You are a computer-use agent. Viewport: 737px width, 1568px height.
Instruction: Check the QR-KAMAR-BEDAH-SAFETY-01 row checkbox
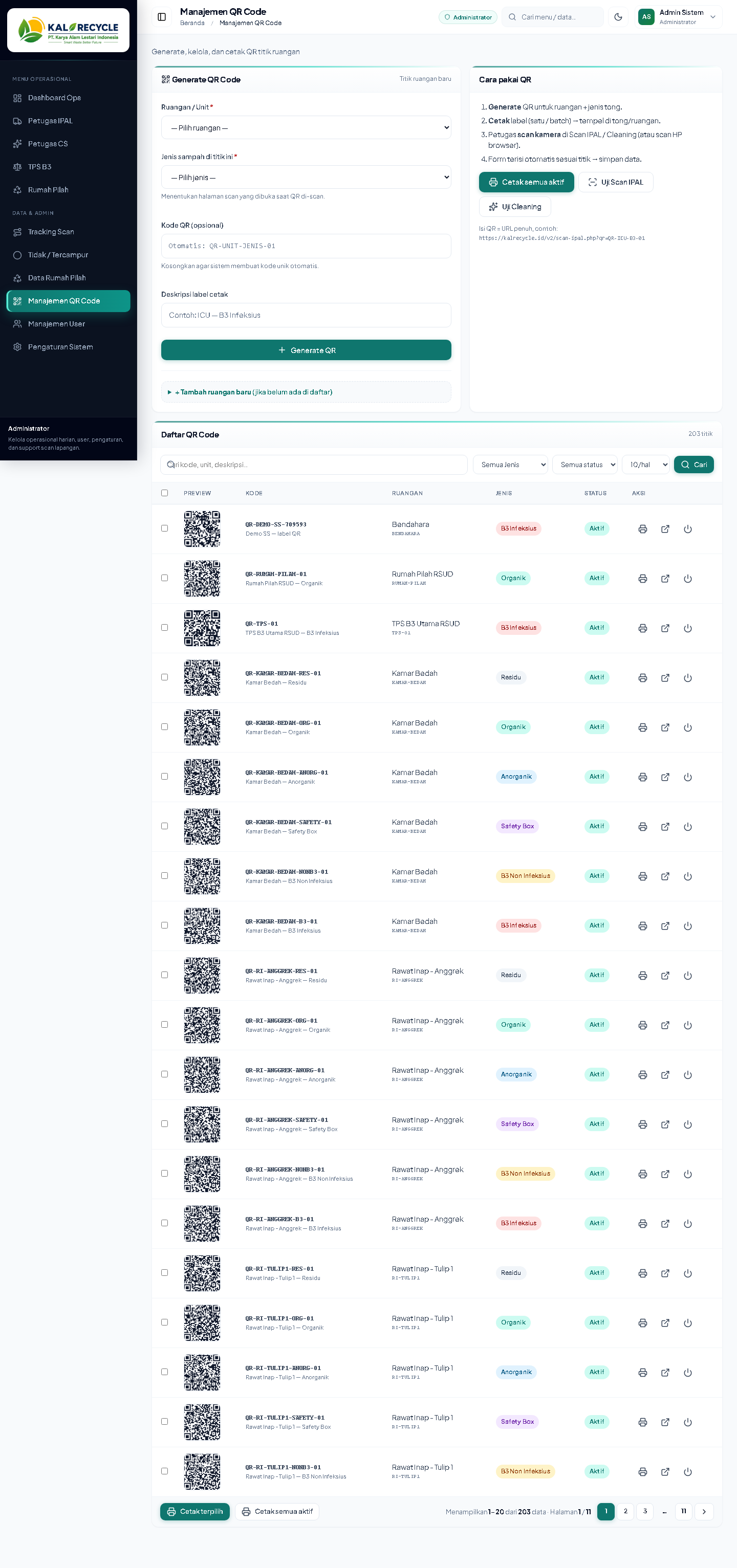tap(164, 826)
